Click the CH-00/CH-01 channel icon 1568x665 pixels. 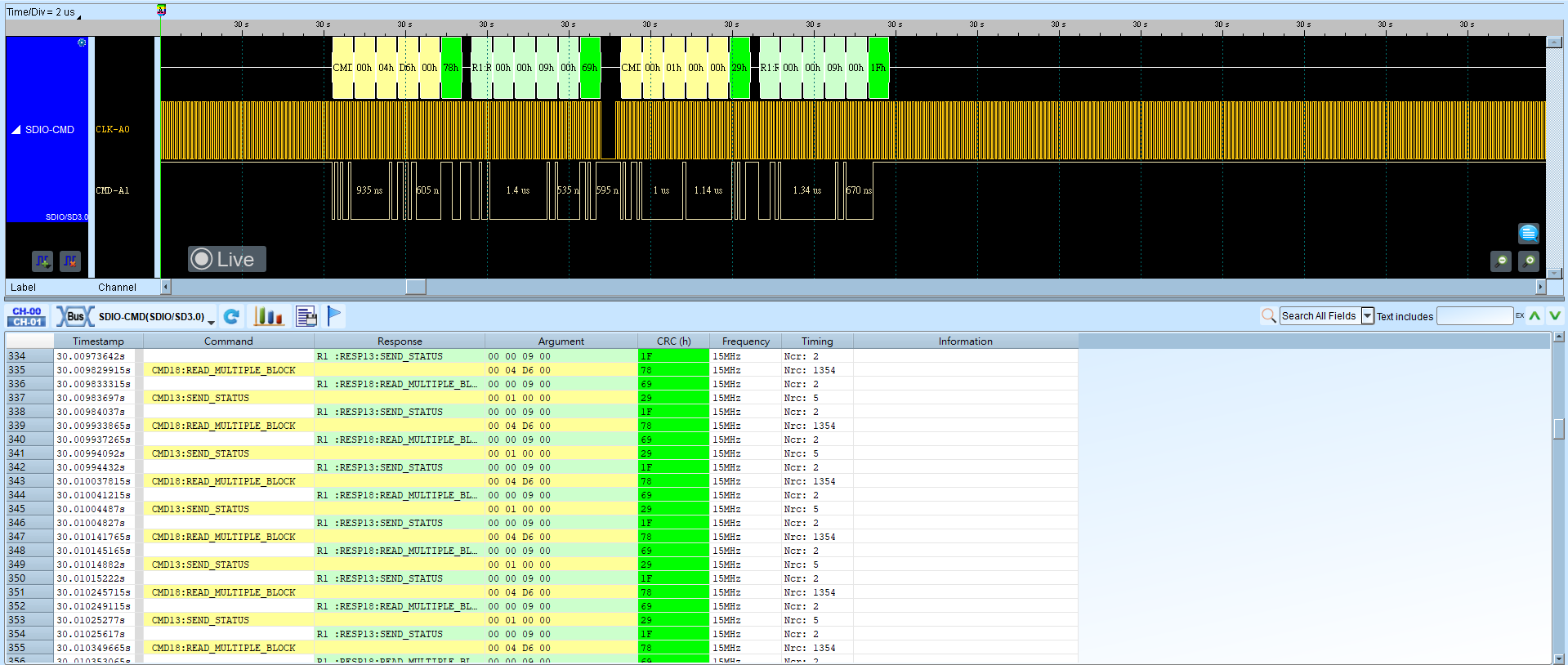(x=27, y=316)
